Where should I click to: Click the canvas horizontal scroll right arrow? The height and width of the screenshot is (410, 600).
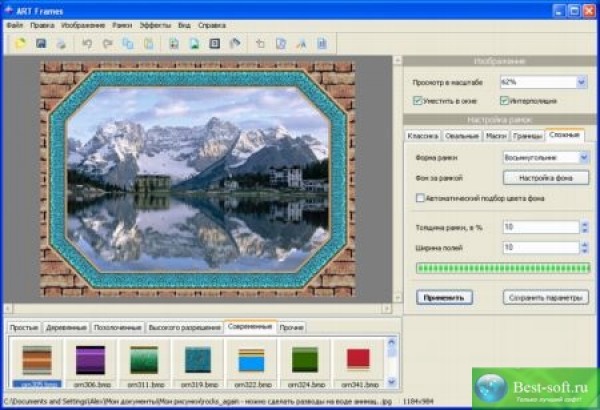click(x=386, y=308)
